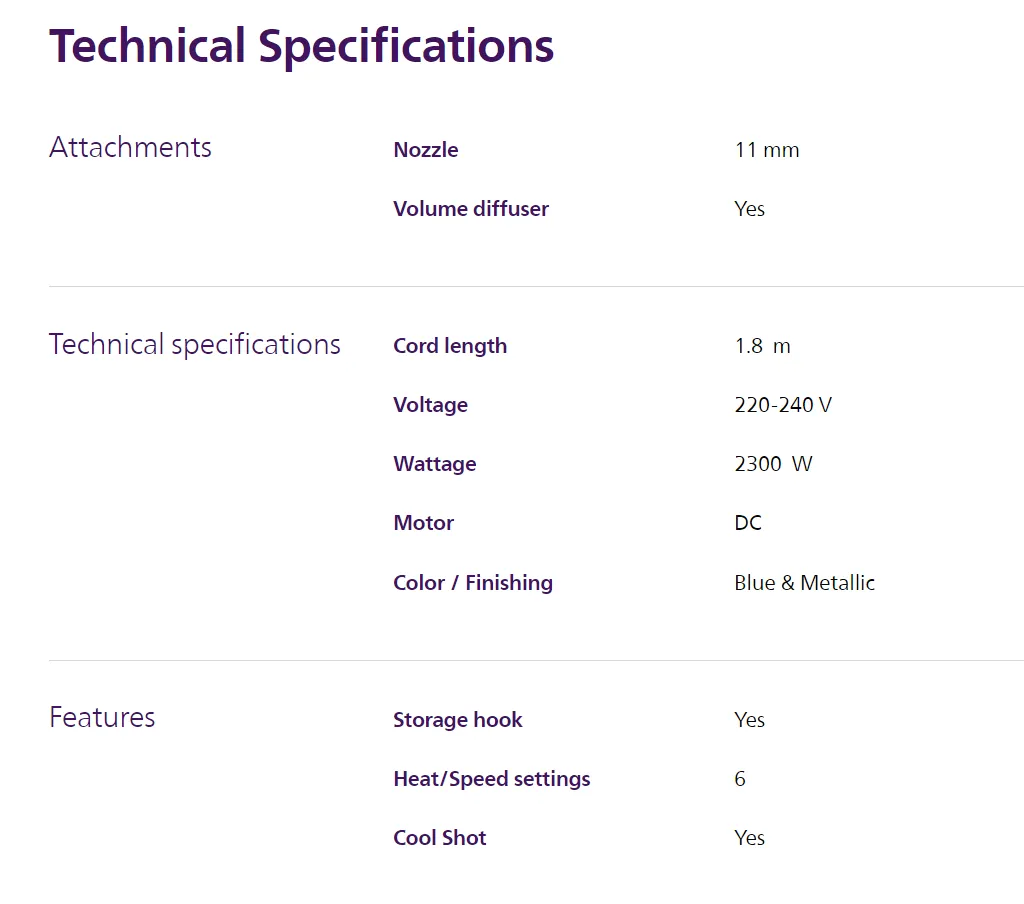Click the Nozzle spec label

(x=426, y=150)
